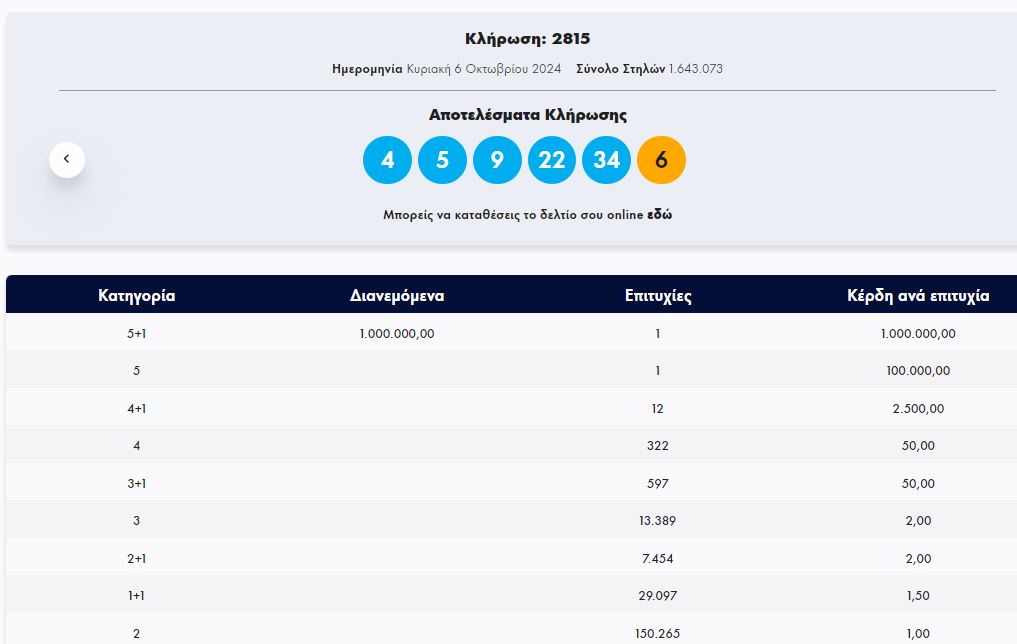
Task: Select the 'Επιτυχίες' column header
Action: tap(658, 296)
